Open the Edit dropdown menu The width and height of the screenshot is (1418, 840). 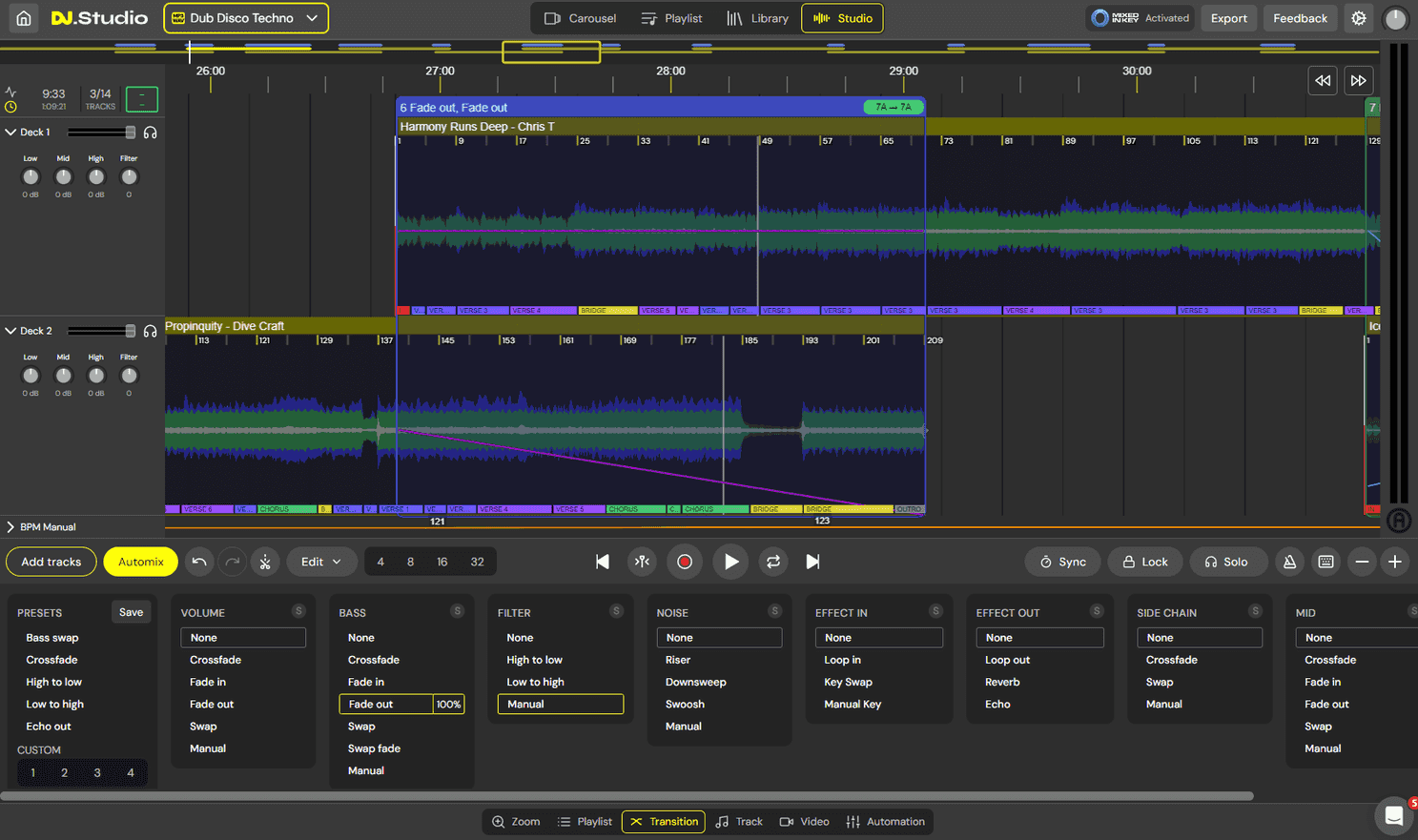pos(321,562)
